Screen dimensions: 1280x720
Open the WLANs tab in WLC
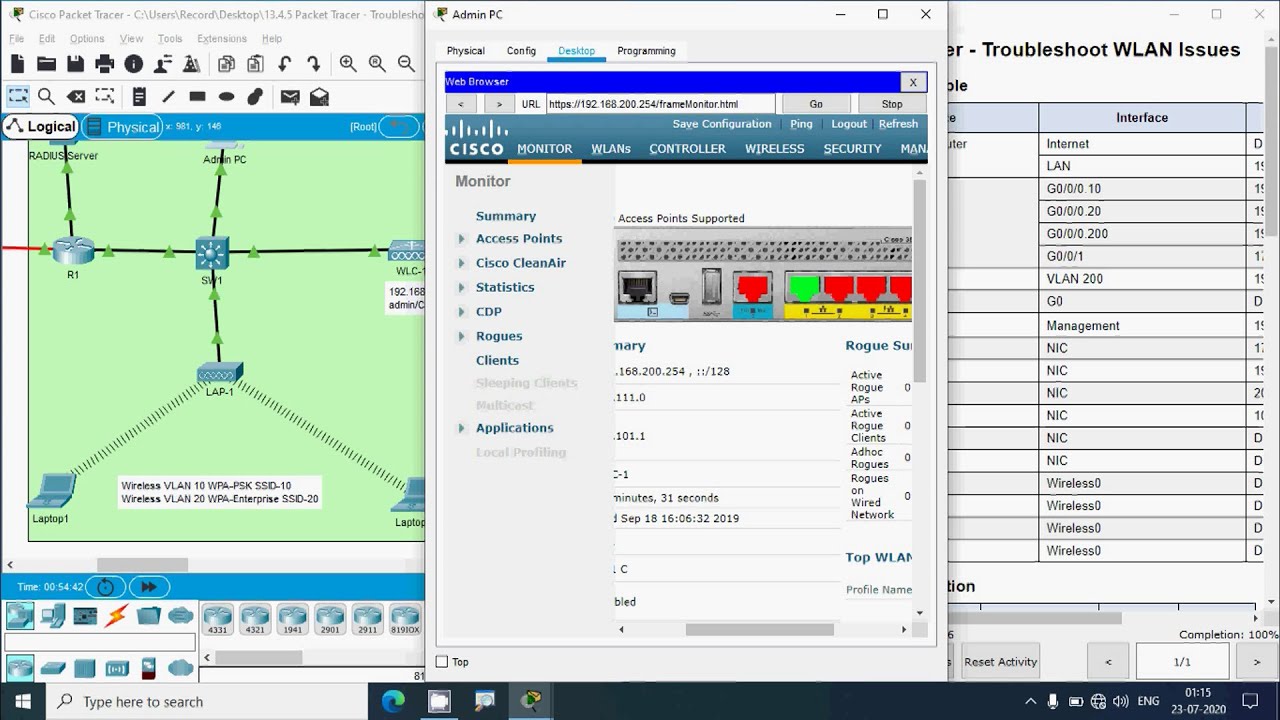pos(611,148)
